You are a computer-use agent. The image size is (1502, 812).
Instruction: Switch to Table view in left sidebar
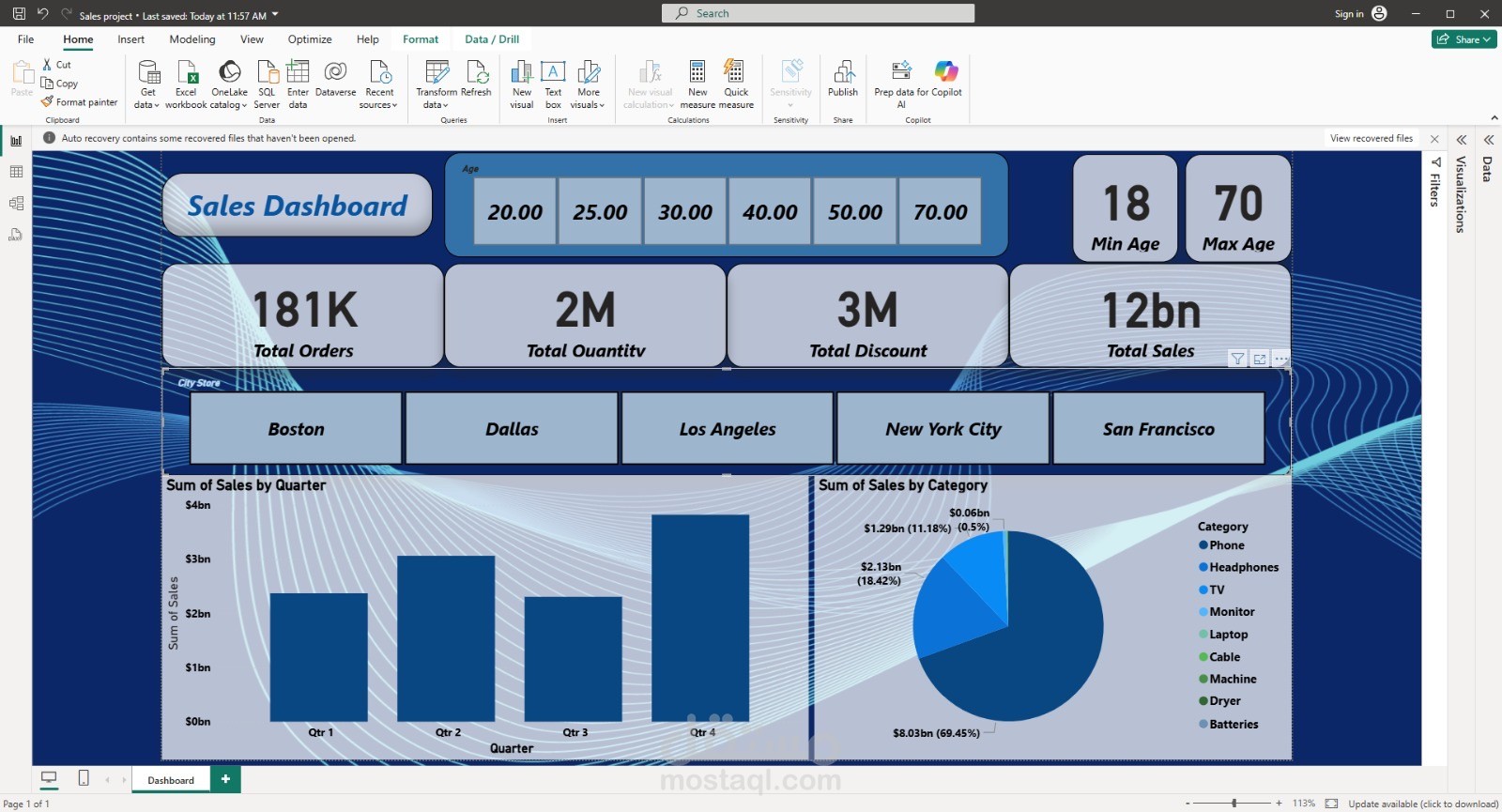(16, 172)
